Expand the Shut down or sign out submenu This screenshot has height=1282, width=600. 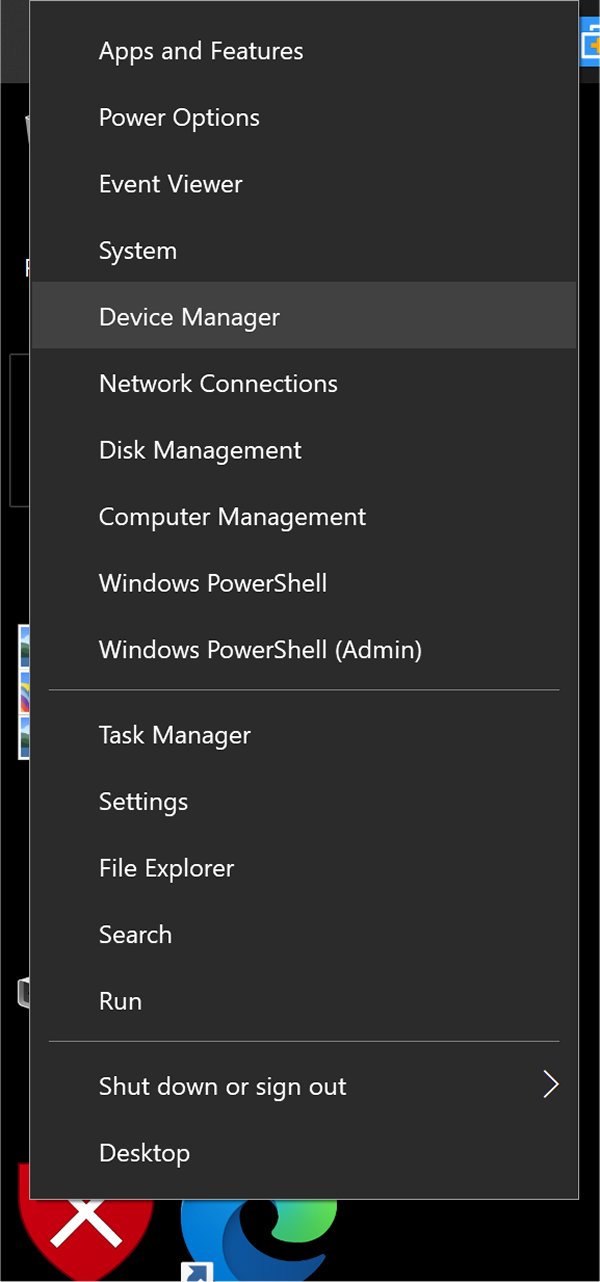221,1086
